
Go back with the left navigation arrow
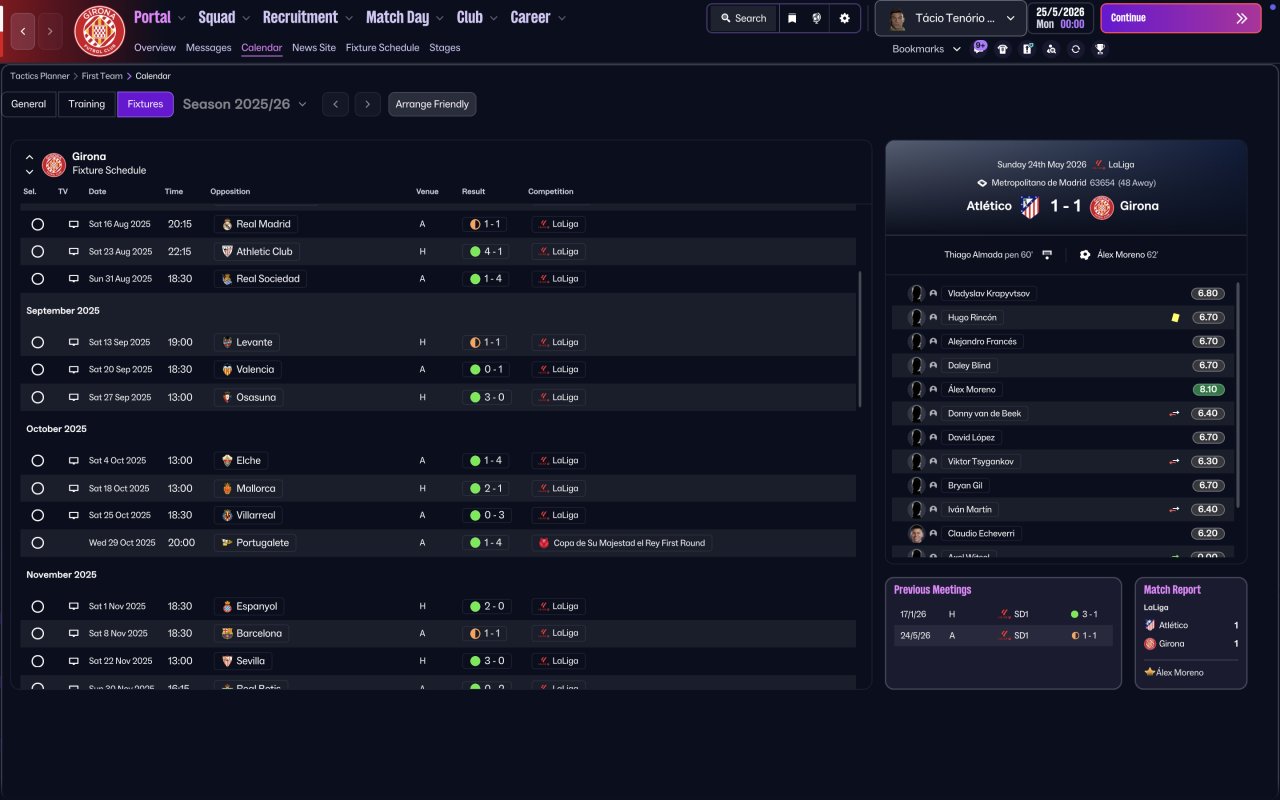(x=24, y=31)
